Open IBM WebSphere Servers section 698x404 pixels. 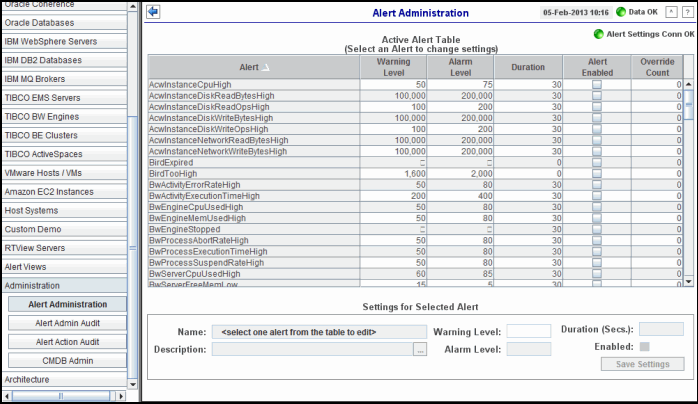coord(65,41)
